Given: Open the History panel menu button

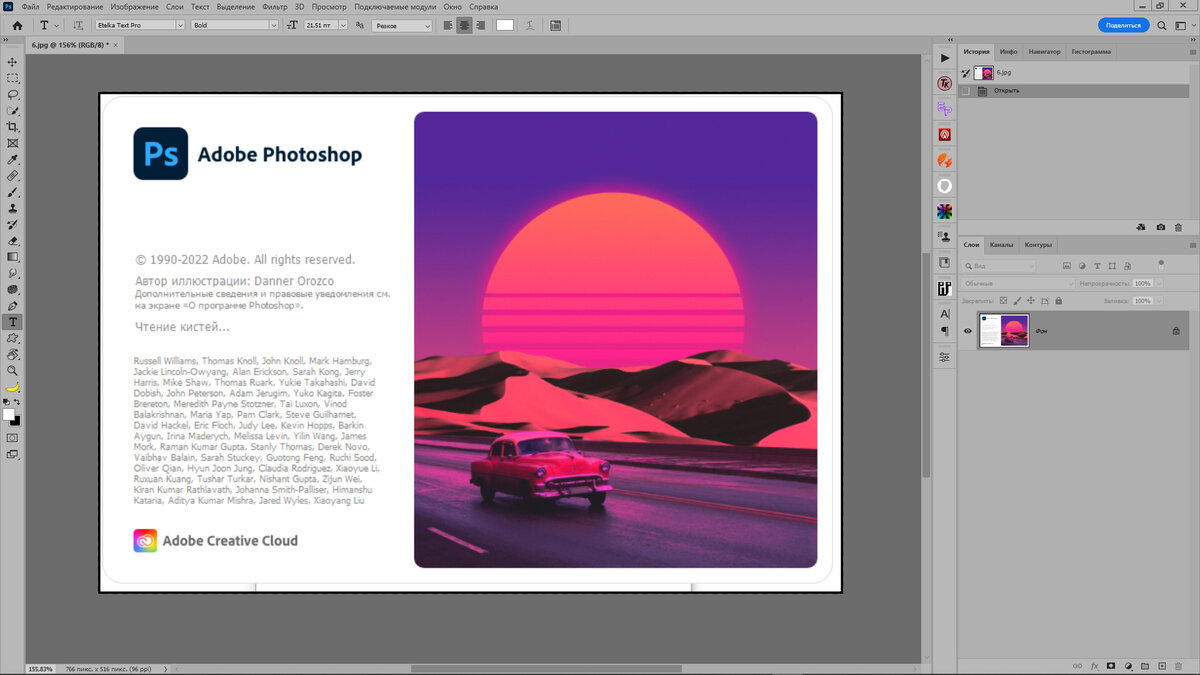Looking at the screenshot, I should 1191,51.
